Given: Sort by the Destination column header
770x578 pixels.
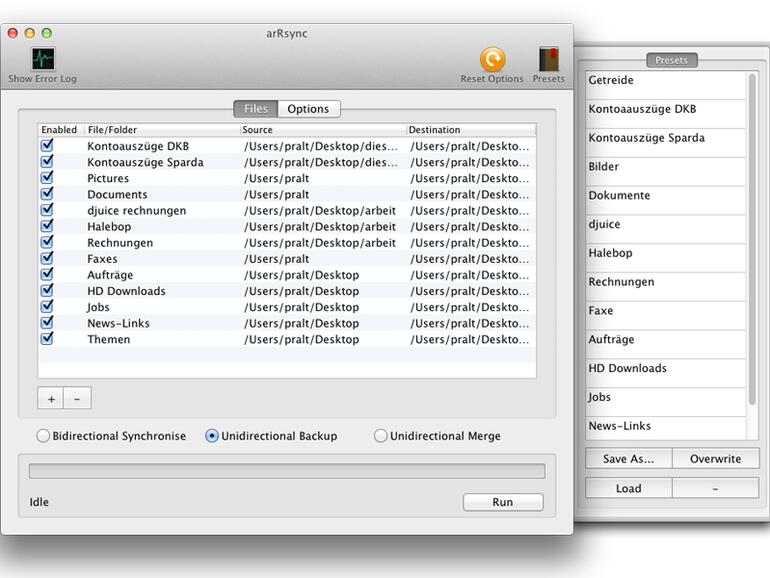Looking at the screenshot, I should (x=471, y=130).
